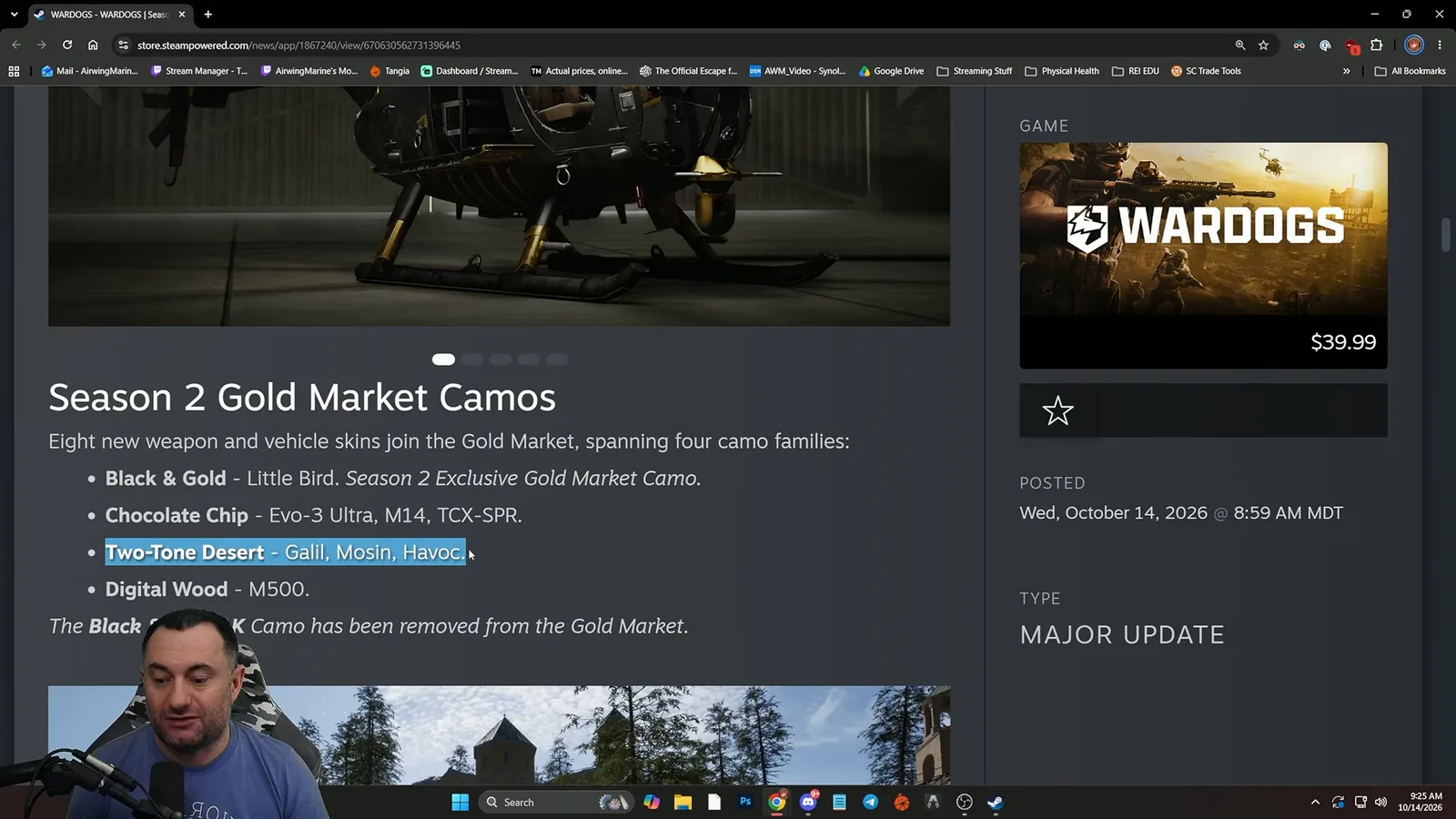Bookmark this page with the star icon

pyautogui.click(x=1263, y=45)
